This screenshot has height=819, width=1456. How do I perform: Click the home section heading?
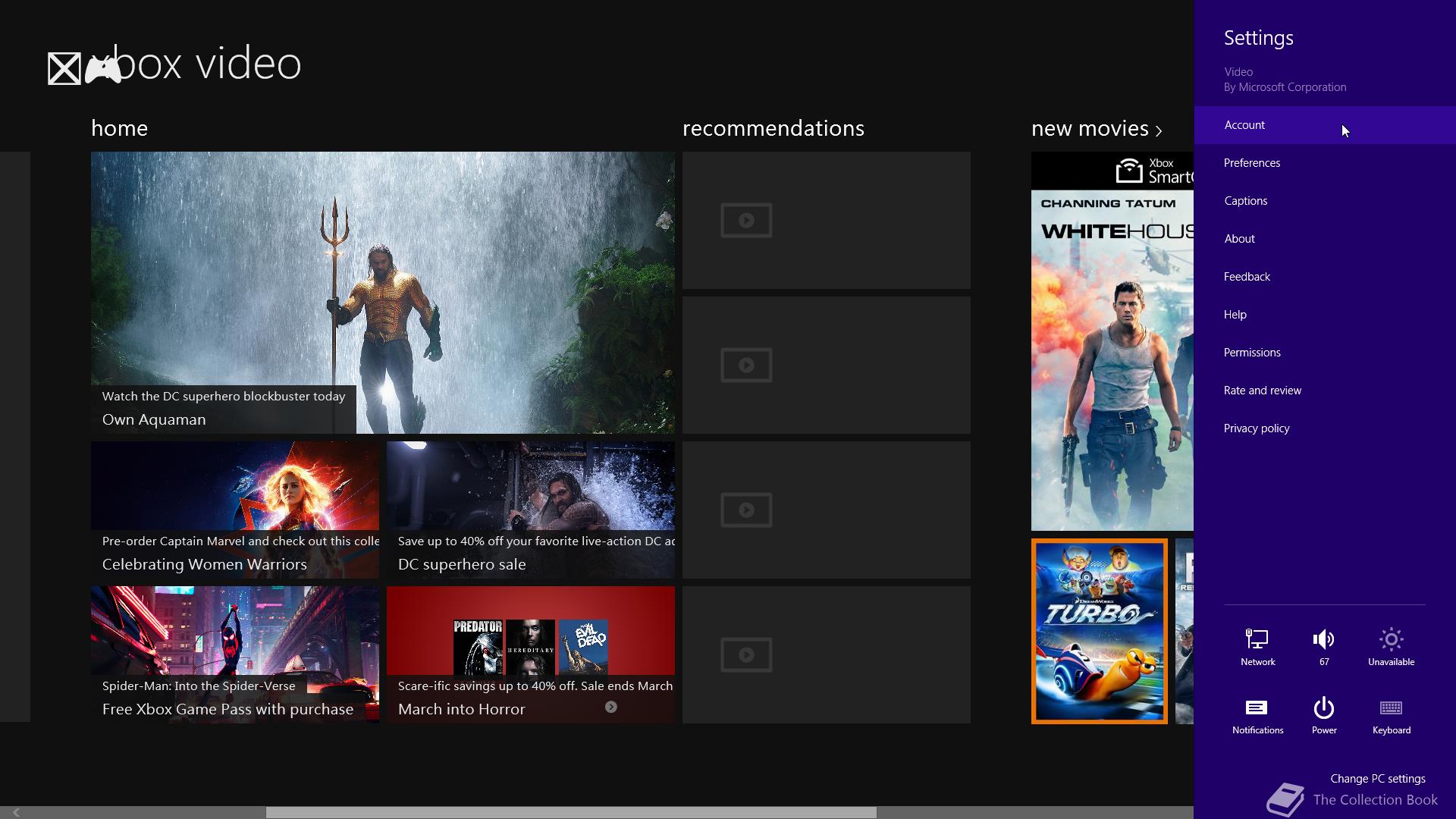tap(119, 128)
